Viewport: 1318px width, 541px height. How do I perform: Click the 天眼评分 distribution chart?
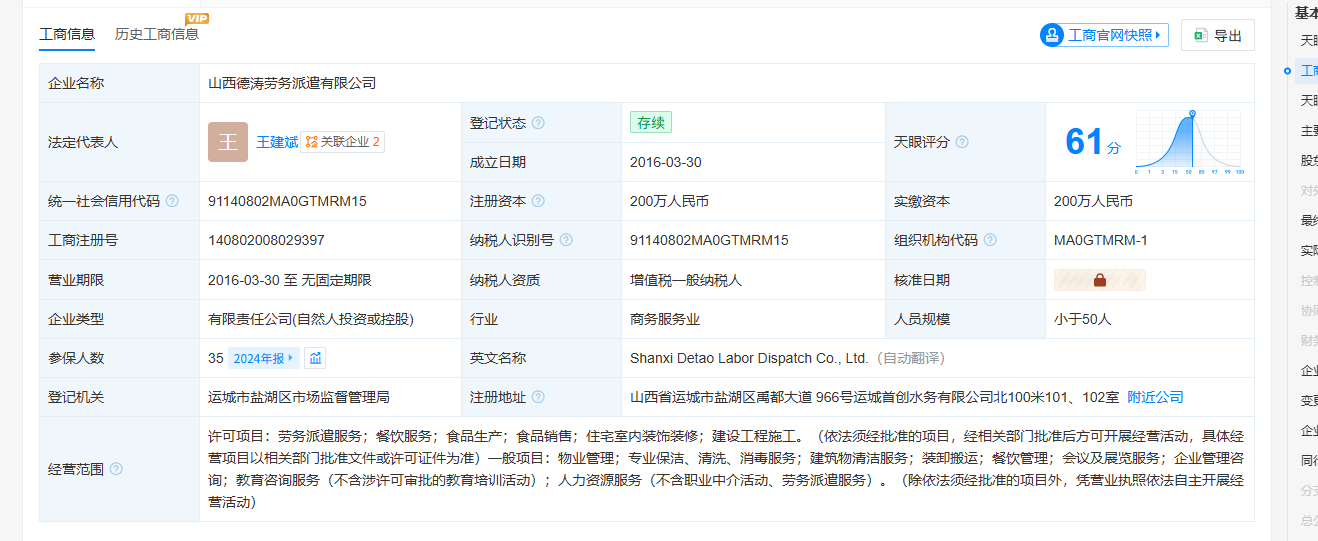1188,142
